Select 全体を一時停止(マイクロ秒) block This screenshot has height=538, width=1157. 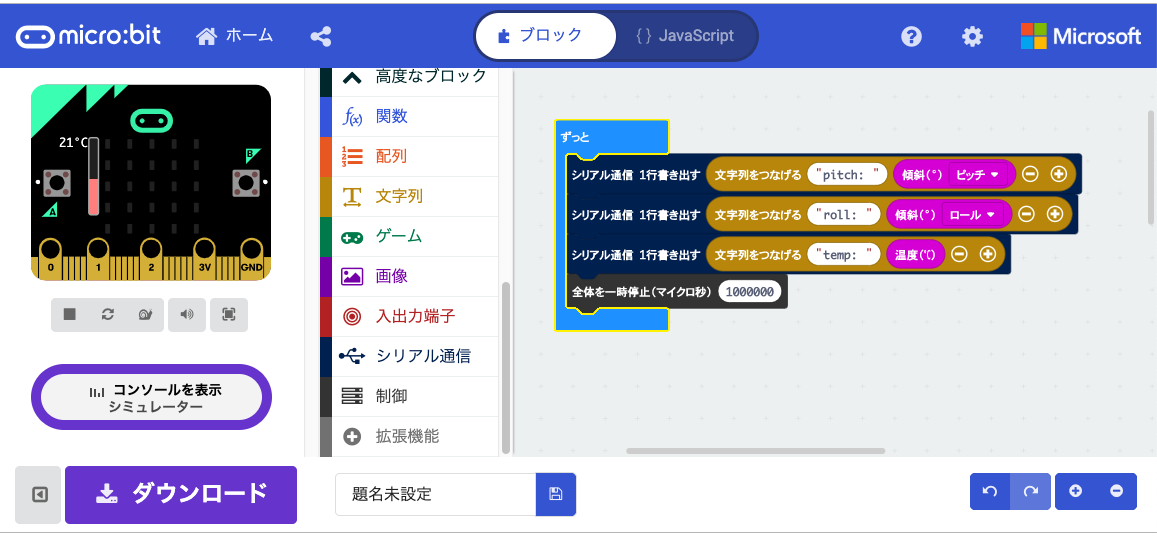[640, 292]
